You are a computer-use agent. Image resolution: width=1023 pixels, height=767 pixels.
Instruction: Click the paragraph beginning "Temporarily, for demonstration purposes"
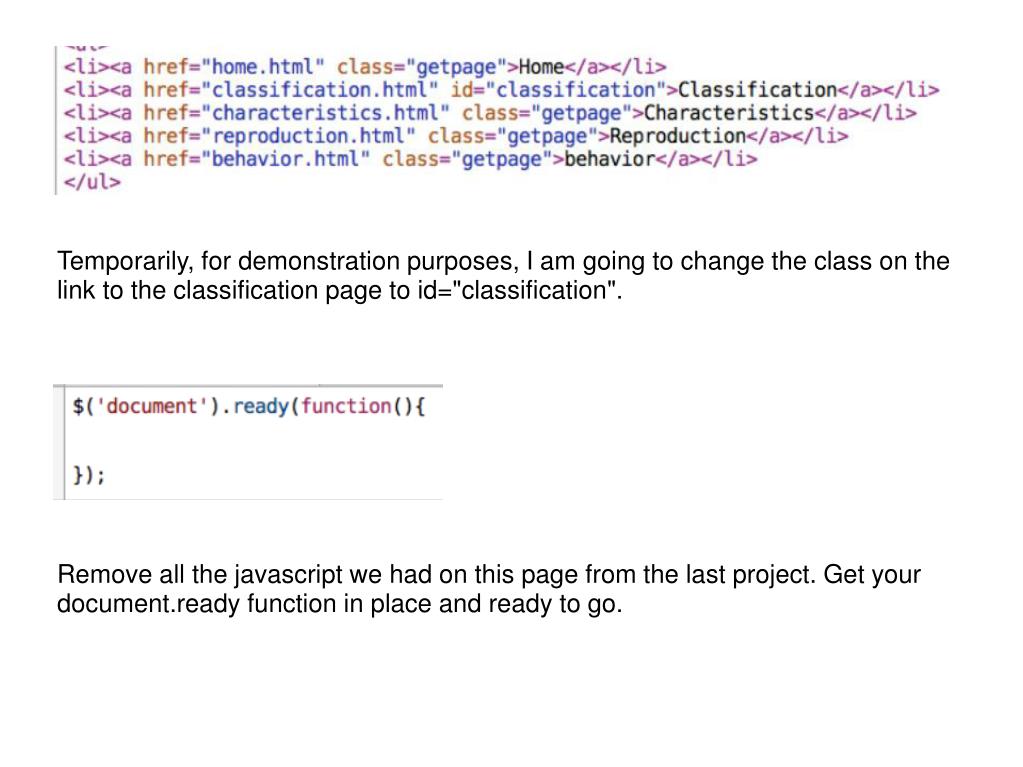click(503, 277)
